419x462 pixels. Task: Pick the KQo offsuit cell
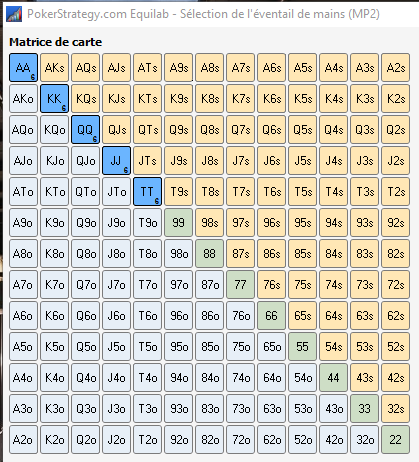54,130
